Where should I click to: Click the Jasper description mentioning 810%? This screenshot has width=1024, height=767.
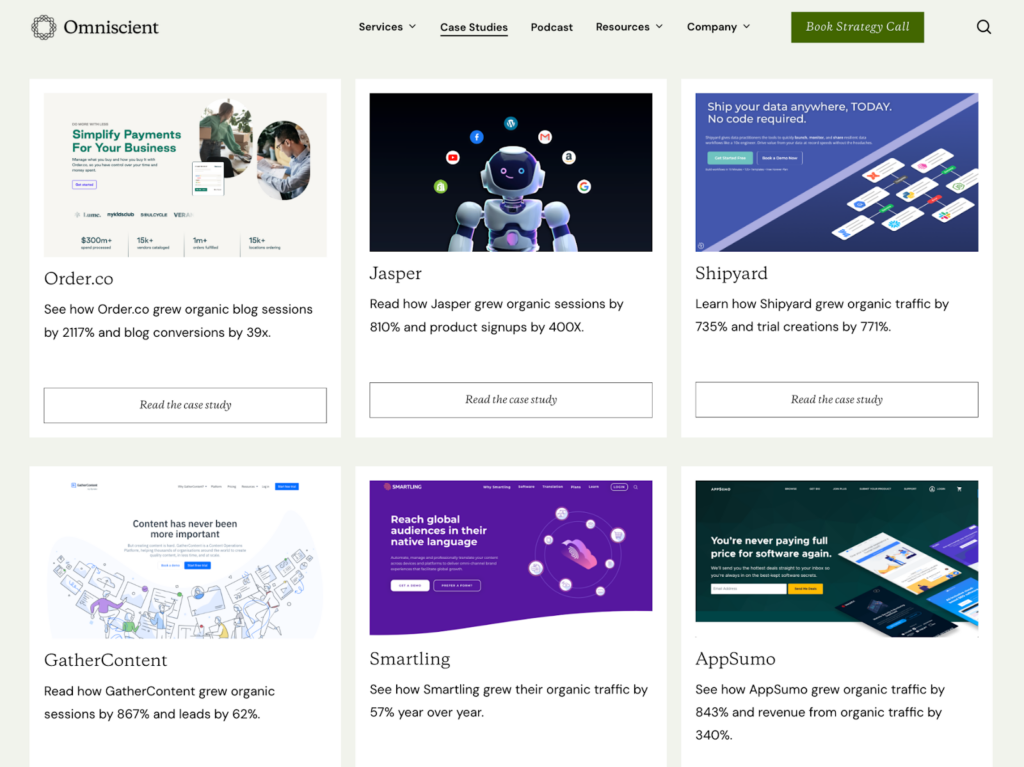coord(497,316)
